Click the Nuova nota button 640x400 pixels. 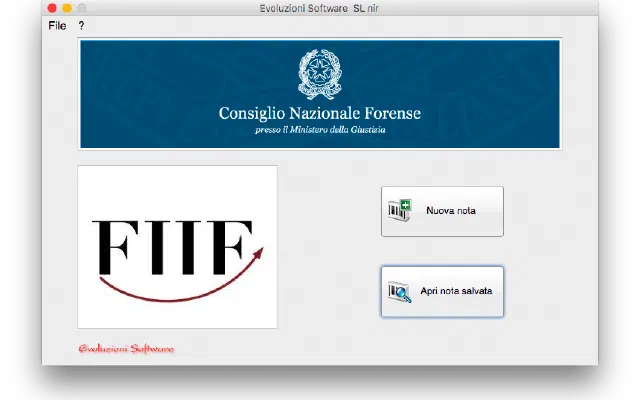[442, 211]
